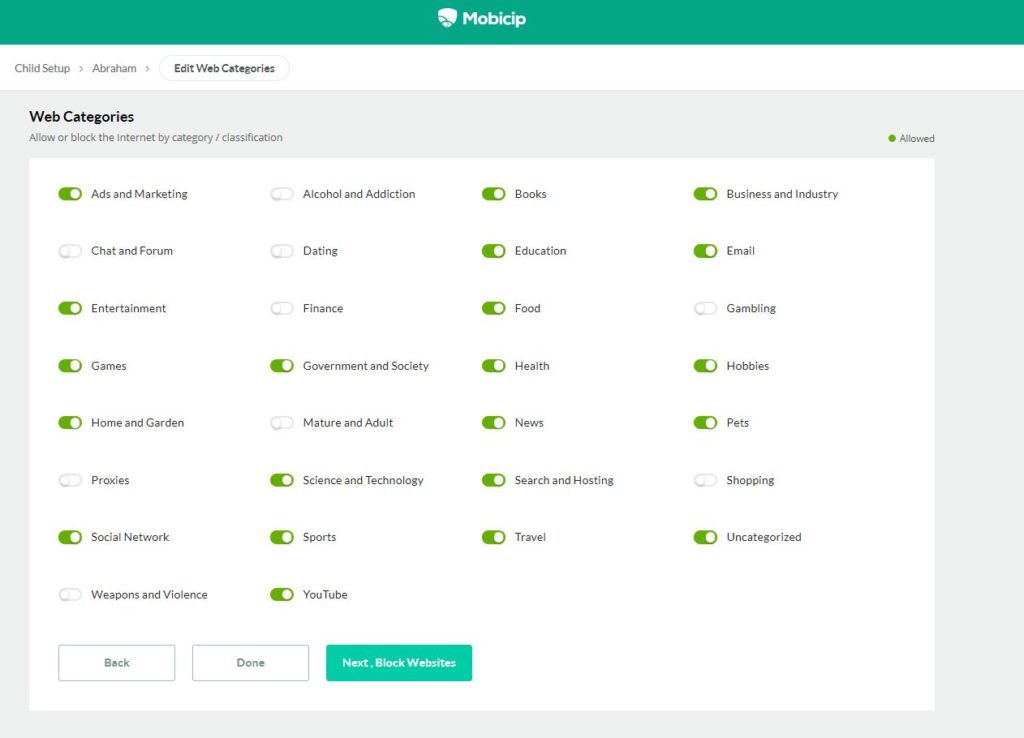1024x738 pixels.
Task: Select the Edit Web Categories tab
Action: coord(224,68)
